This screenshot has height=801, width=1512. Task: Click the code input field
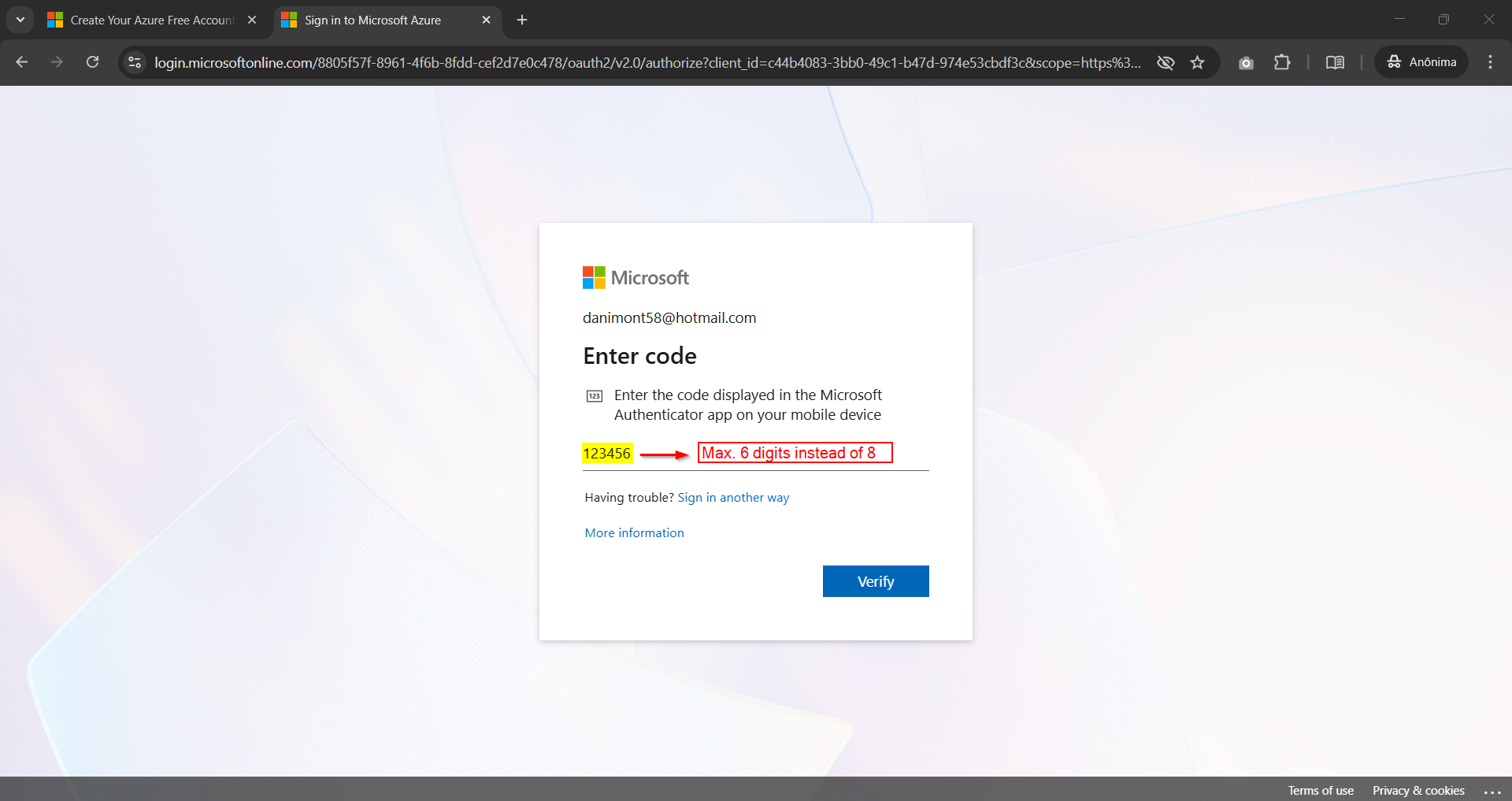coord(755,454)
